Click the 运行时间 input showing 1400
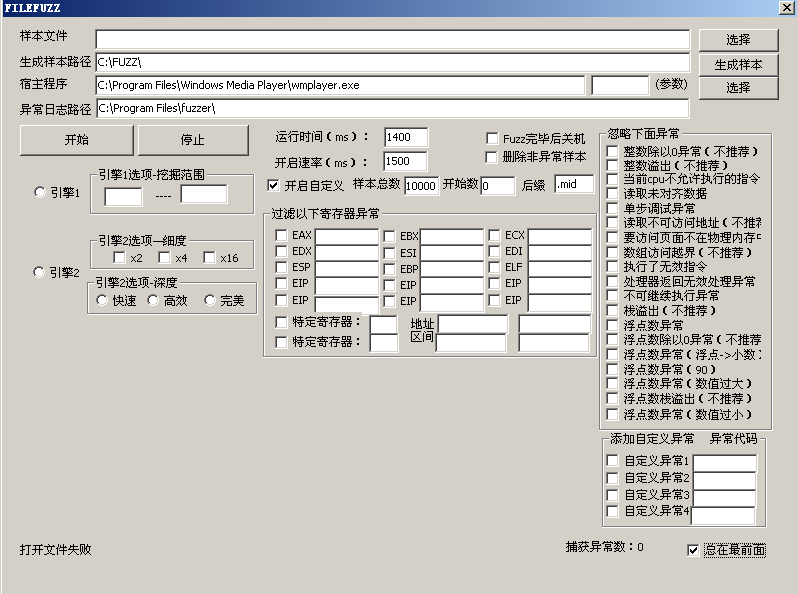The width and height of the screenshot is (798, 594). (405, 137)
